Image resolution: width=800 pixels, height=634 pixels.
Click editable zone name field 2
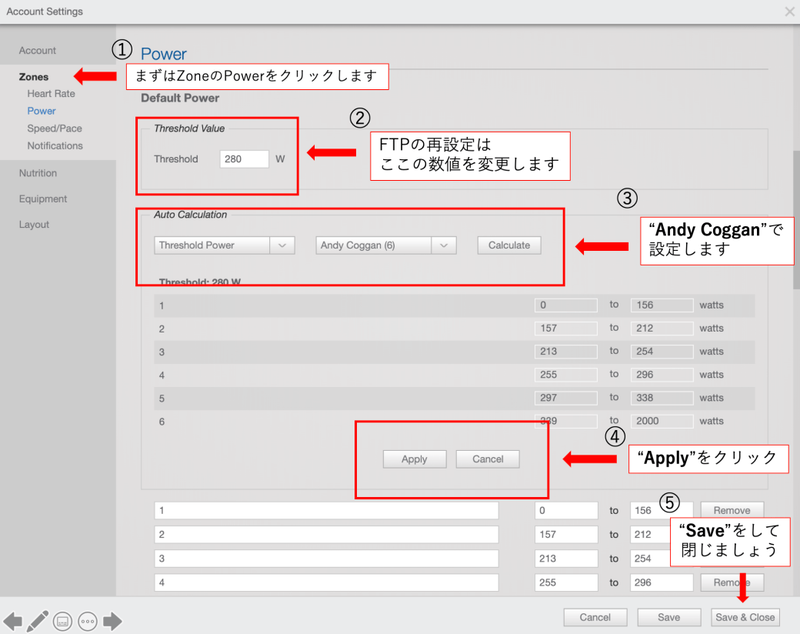(x=327, y=535)
